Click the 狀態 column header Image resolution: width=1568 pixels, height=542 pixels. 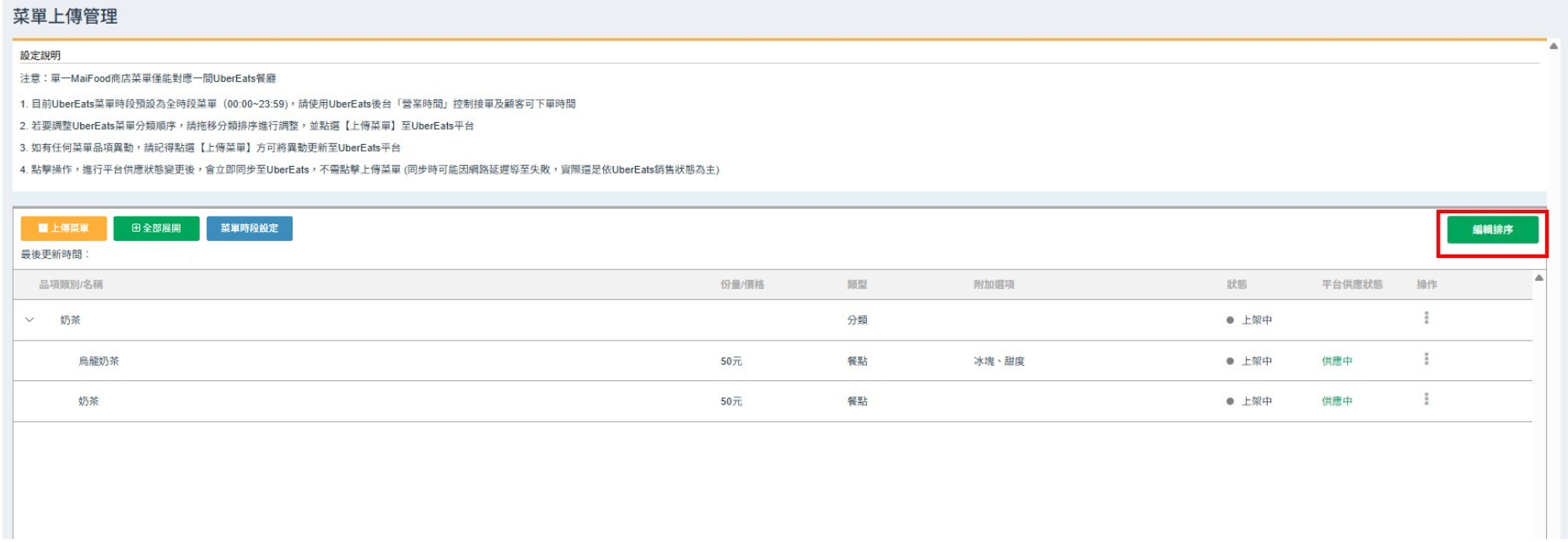pos(1237,285)
